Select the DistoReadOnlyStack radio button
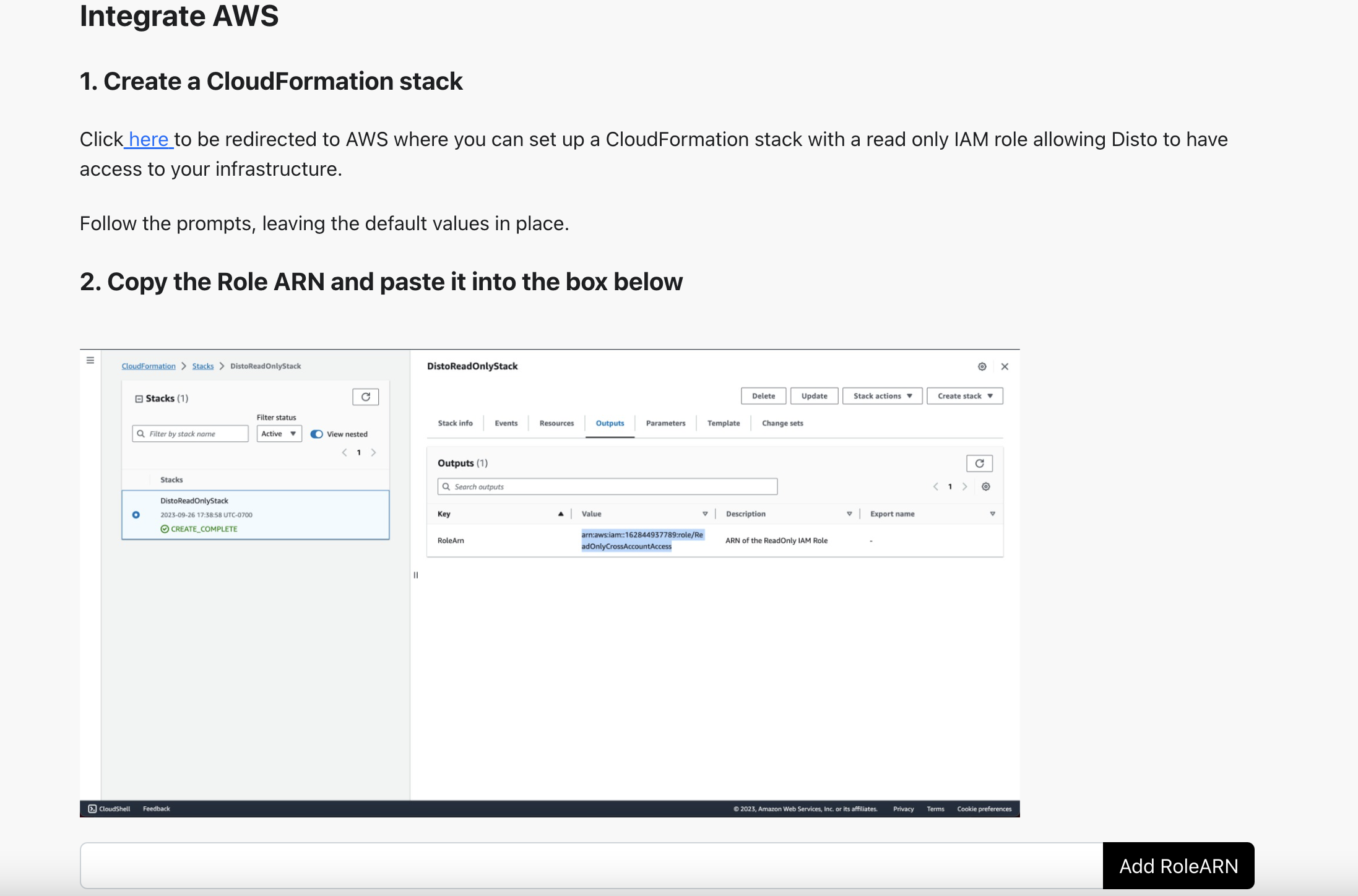Image resolution: width=1358 pixels, height=896 pixels. click(136, 515)
